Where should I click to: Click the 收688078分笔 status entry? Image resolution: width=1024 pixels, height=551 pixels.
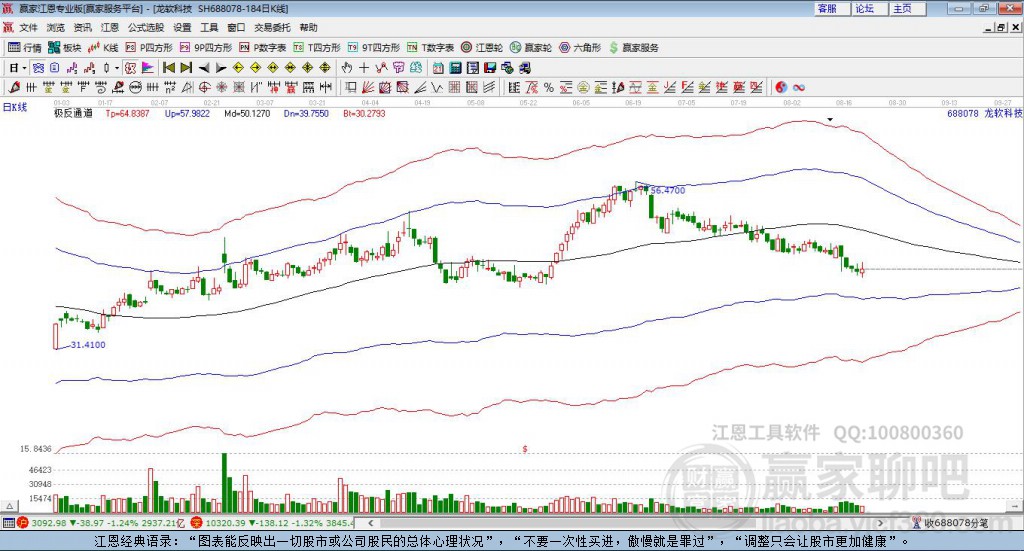coord(950,522)
